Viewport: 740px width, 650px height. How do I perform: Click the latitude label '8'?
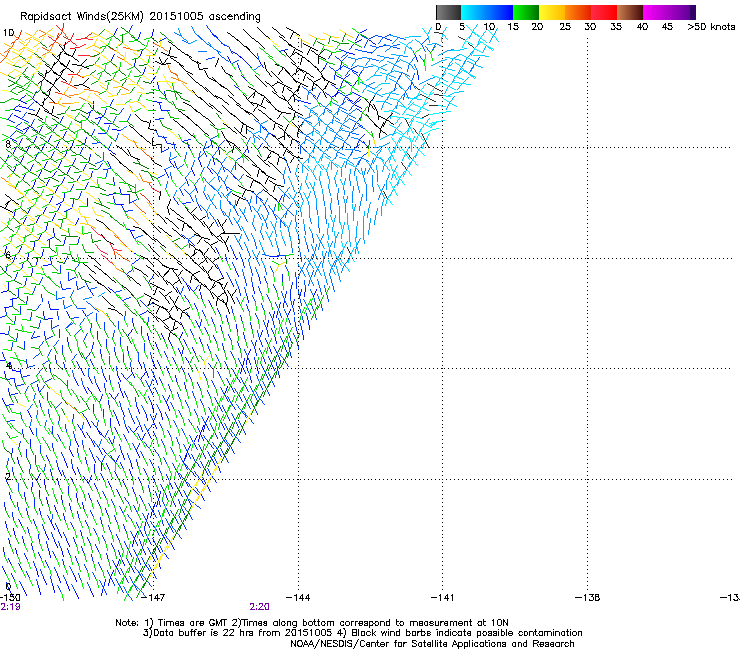tap(8, 144)
